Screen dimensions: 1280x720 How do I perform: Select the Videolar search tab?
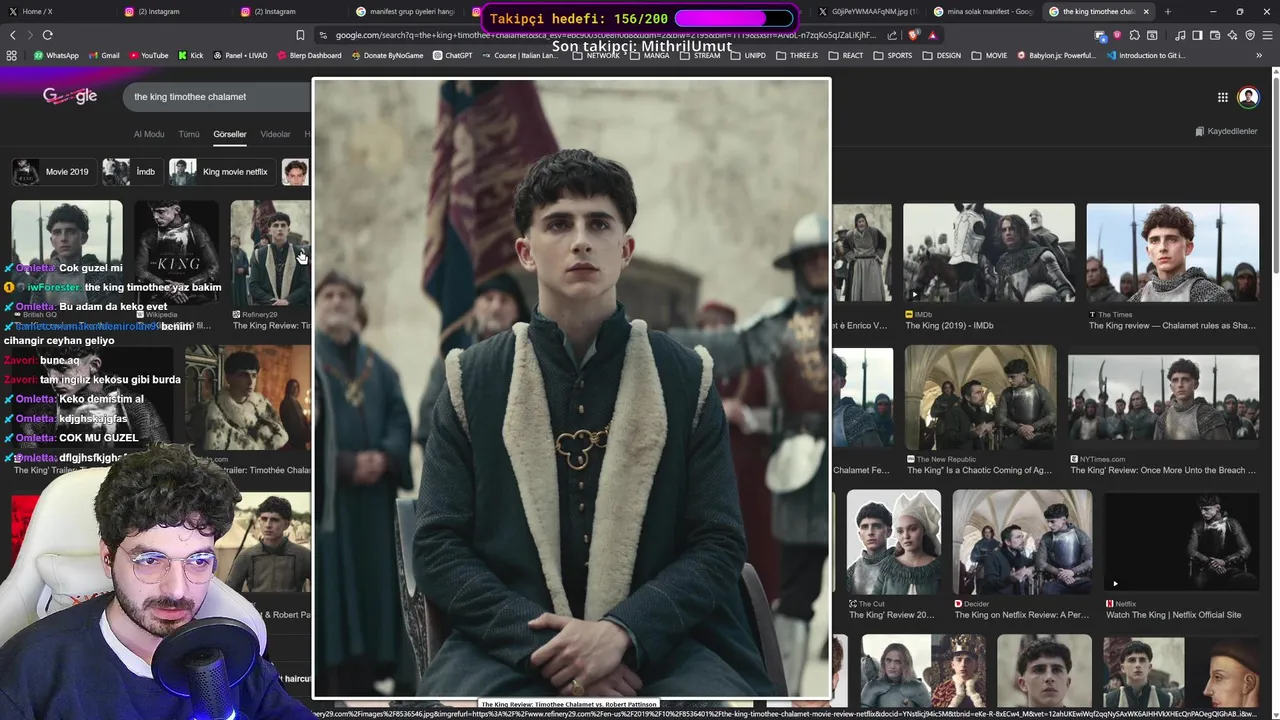(275, 134)
